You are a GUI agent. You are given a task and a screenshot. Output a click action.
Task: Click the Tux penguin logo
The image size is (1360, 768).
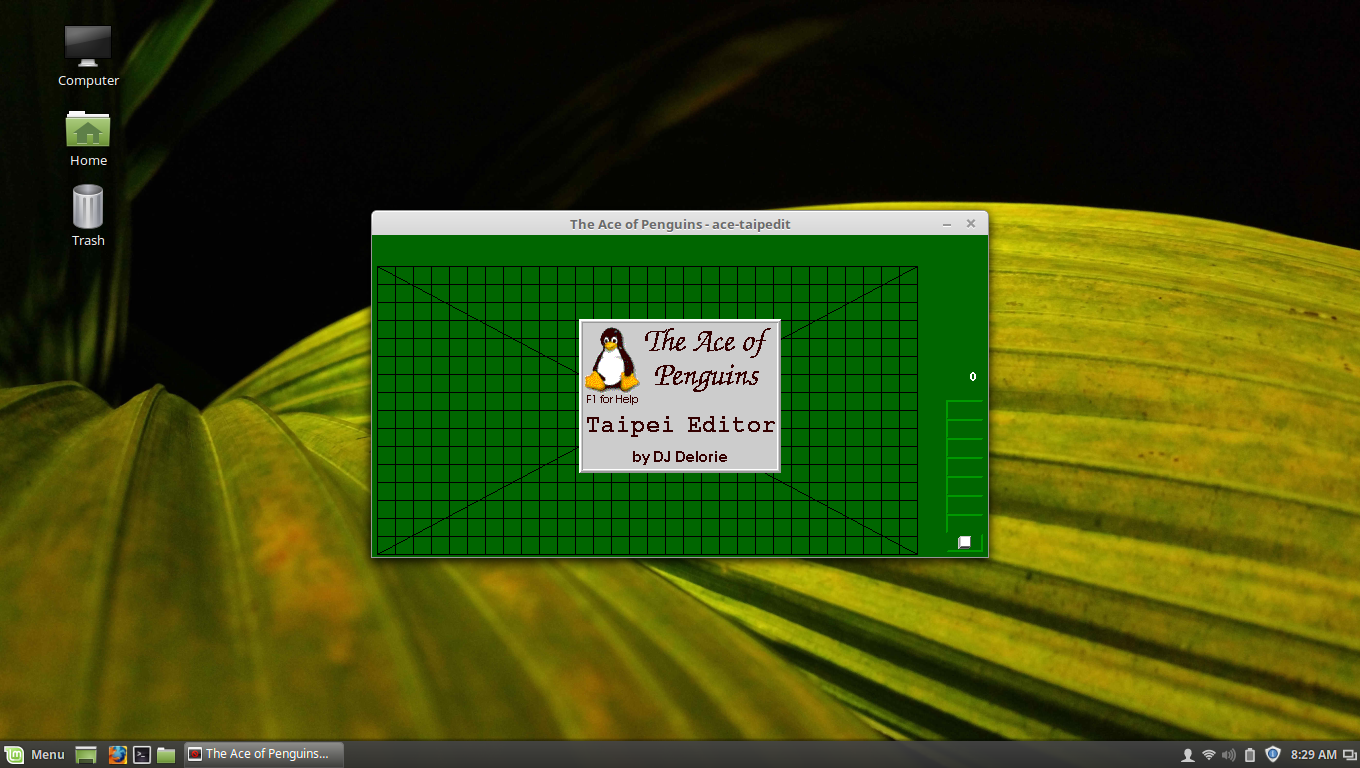click(x=611, y=359)
